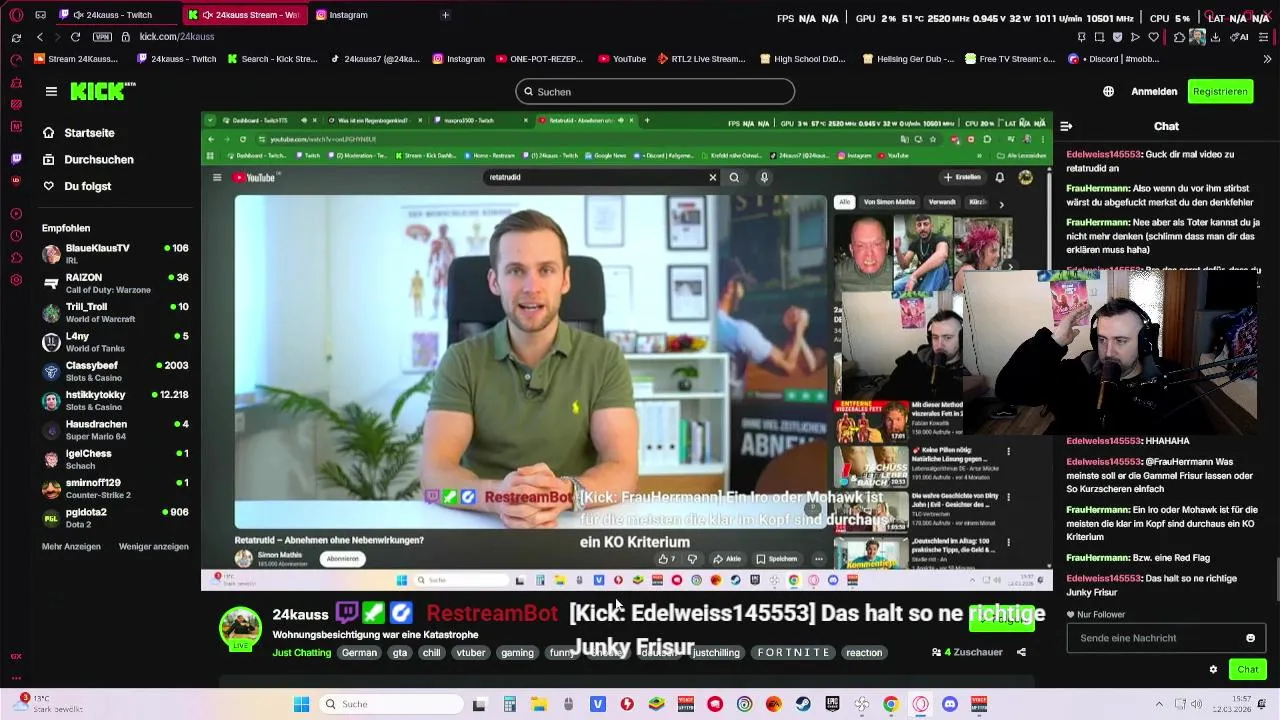Image resolution: width=1280 pixels, height=720 pixels.
Task: Open the extensions cube icon
Action: point(1180,37)
